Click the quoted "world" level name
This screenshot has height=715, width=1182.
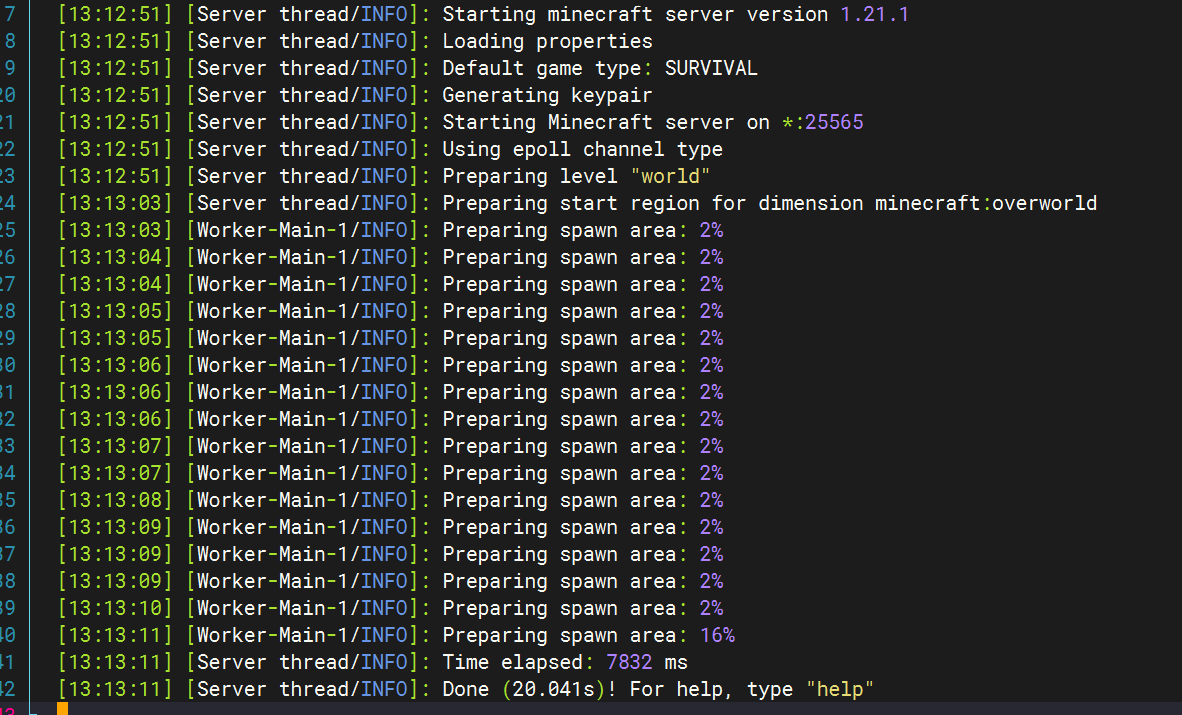670,176
